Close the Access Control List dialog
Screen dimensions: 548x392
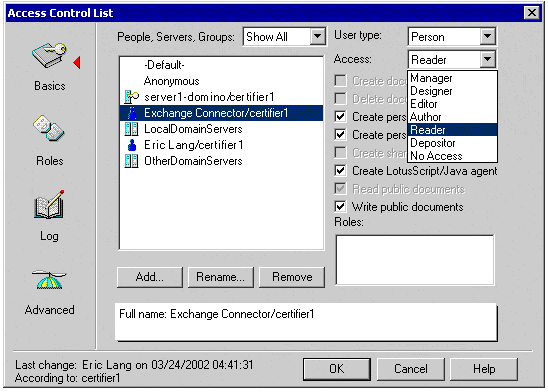[x=532, y=13]
